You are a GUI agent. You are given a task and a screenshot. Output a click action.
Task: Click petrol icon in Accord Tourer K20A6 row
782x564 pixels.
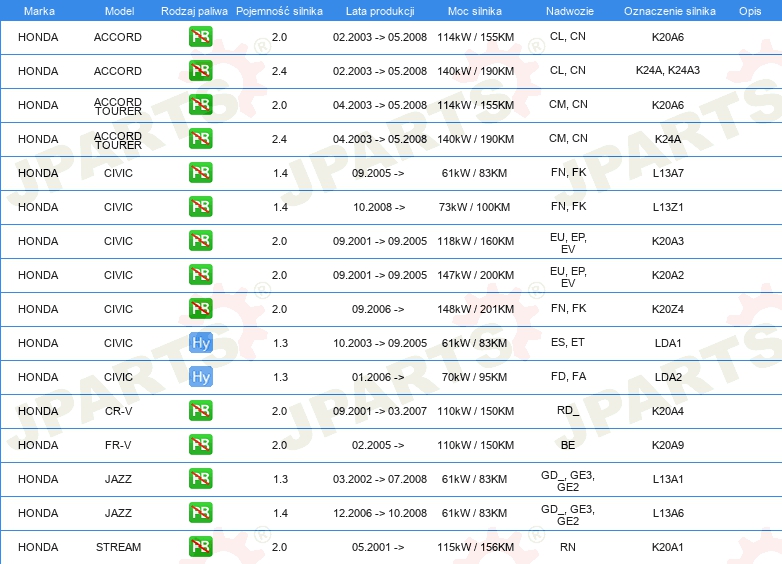coord(200,104)
